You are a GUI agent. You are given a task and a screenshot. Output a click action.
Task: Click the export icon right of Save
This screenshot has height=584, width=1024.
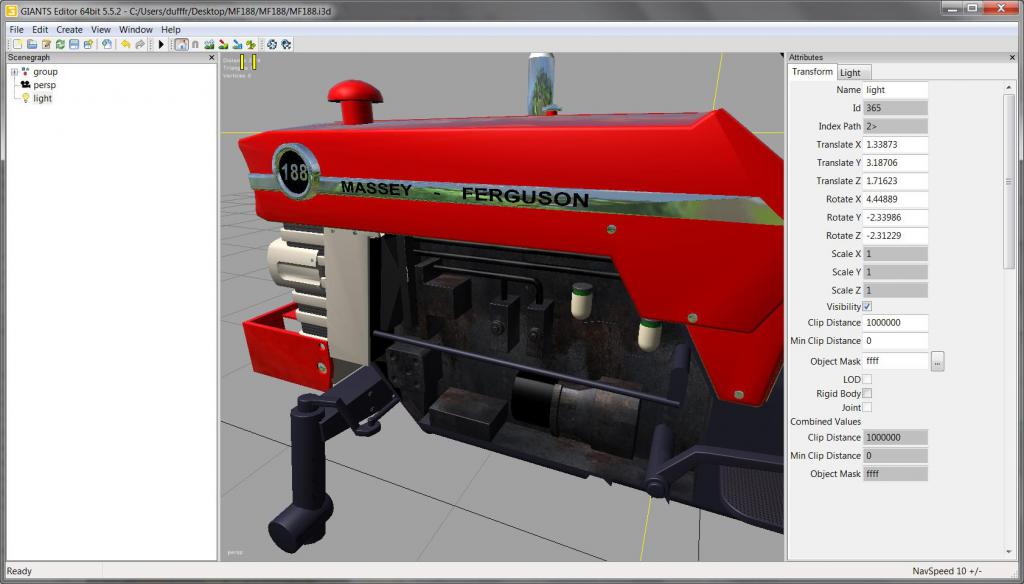point(88,44)
